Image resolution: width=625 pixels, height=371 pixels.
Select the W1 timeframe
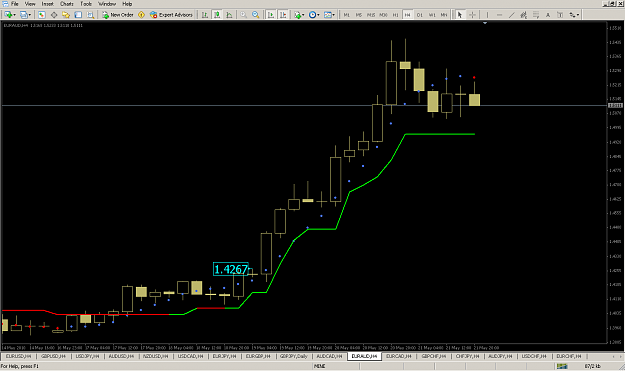click(432, 15)
